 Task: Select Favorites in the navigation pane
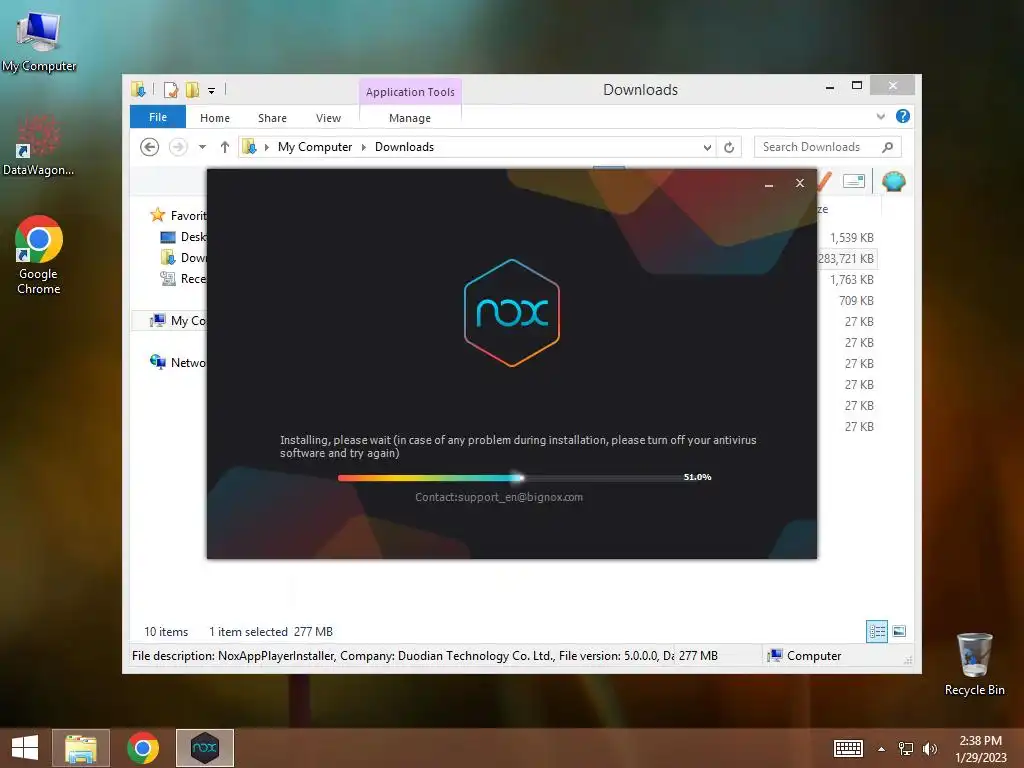[x=178, y=216]
